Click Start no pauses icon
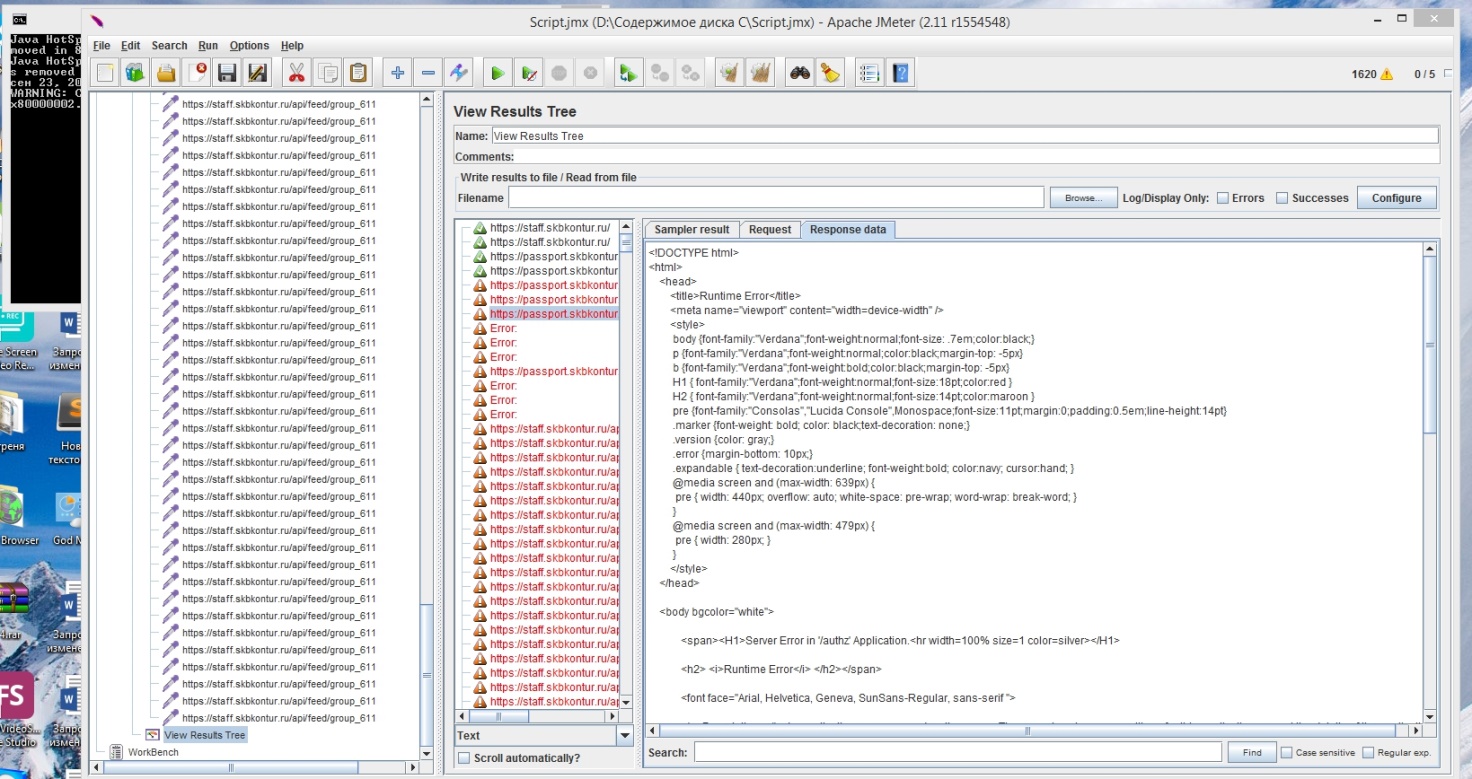Viewport: 1472px width, 779px height. click(x=530, y=72)
